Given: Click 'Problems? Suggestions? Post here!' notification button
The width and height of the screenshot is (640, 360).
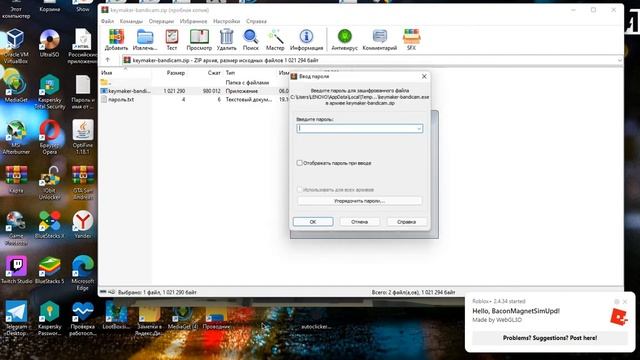Looking at the screenshot, I should (x=550, y=338).
